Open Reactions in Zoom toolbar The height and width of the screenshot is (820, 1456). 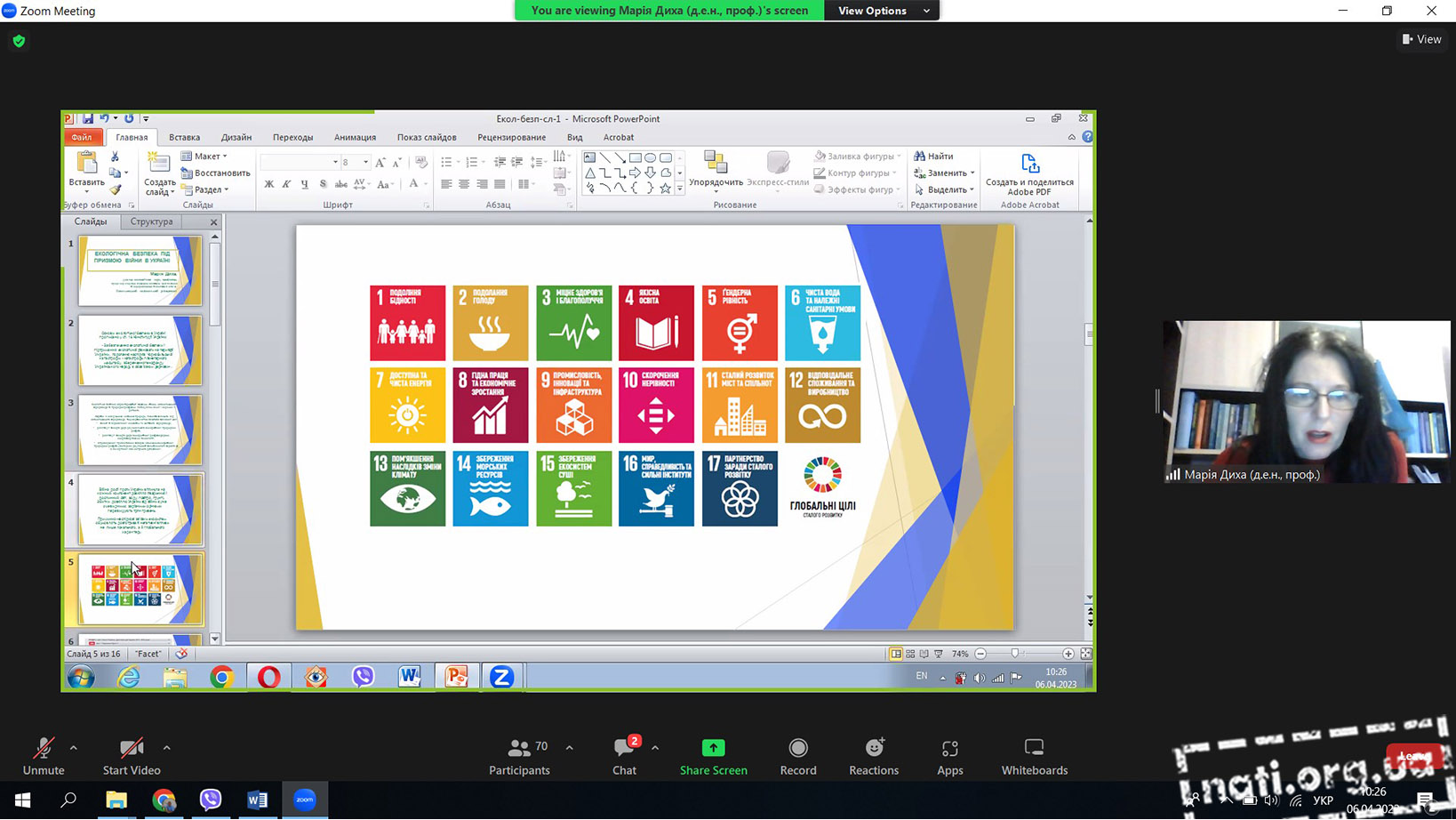[874, 756]
